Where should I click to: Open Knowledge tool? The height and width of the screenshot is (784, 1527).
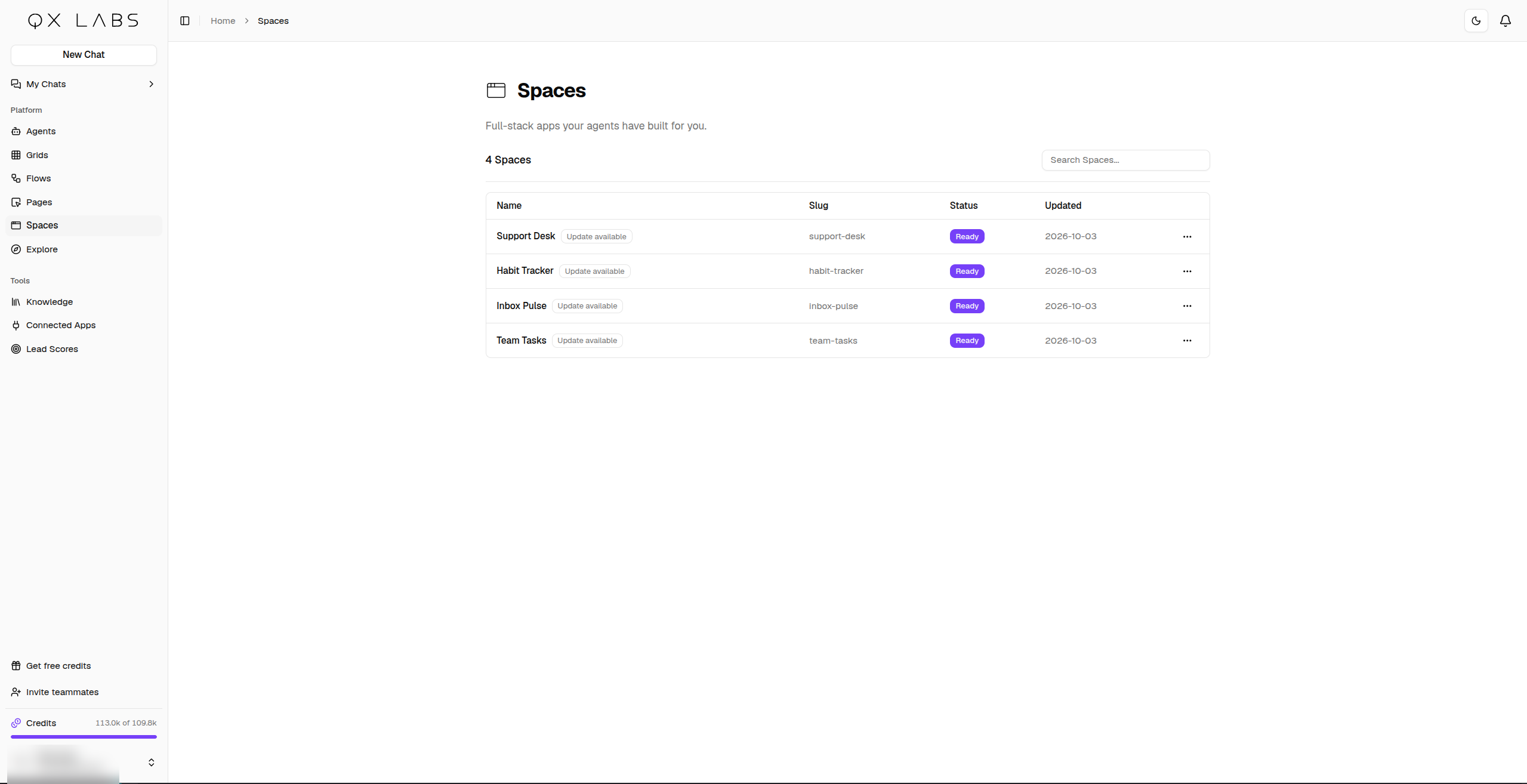coord(84,302)
